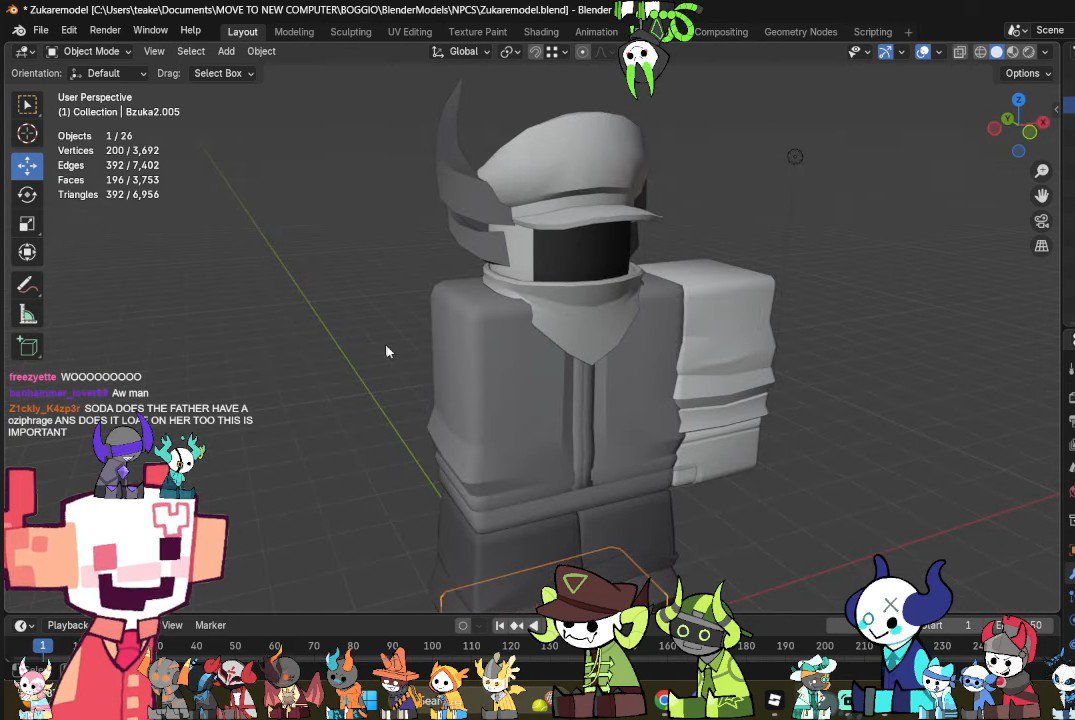The width and height of the screenshot is (1075, 720).
Task: Switch perspective/orthographic grid icon
Action: coord(1041,245)
